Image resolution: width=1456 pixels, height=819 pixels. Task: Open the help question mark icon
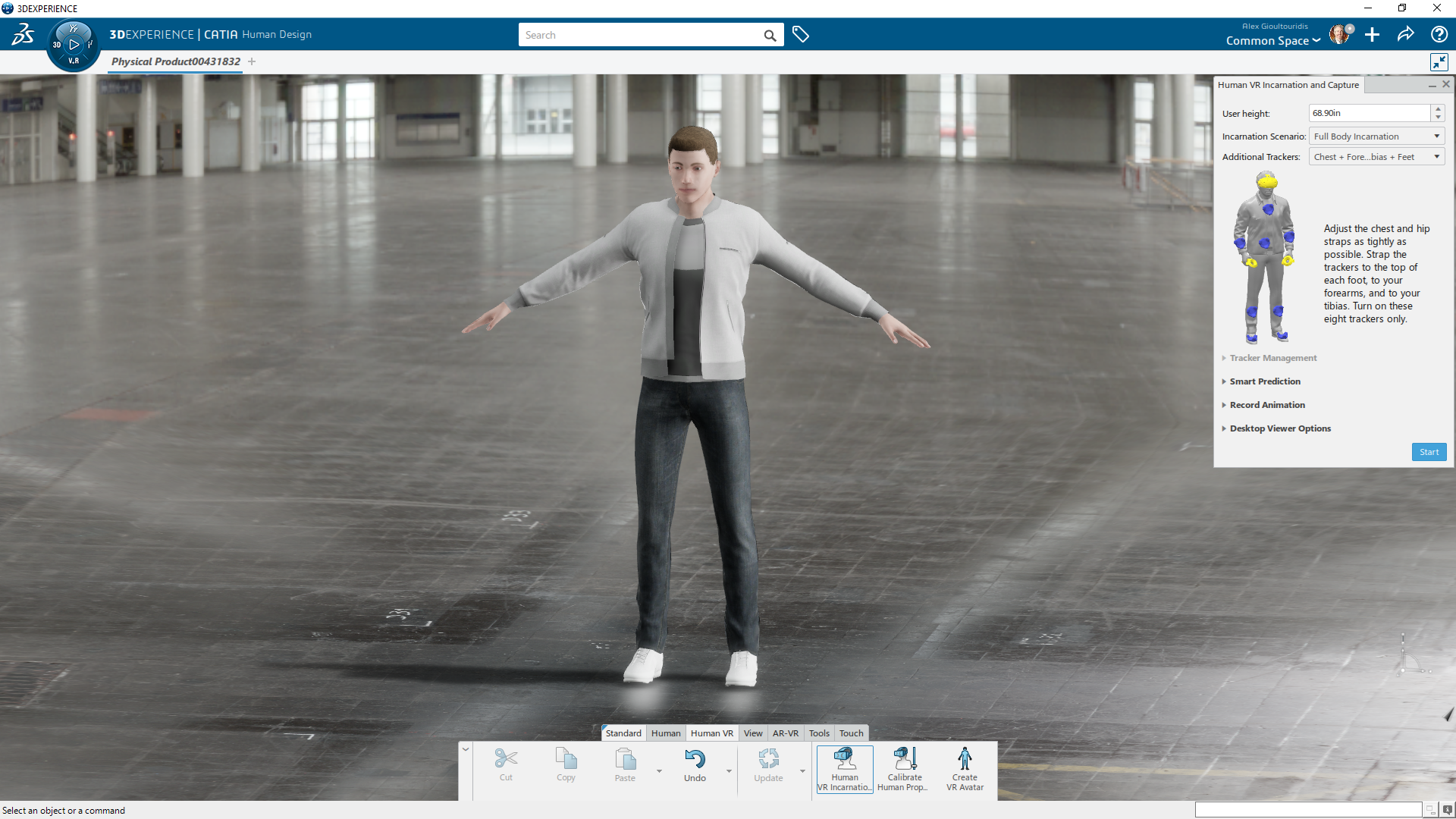click(x=1439, y=34)
